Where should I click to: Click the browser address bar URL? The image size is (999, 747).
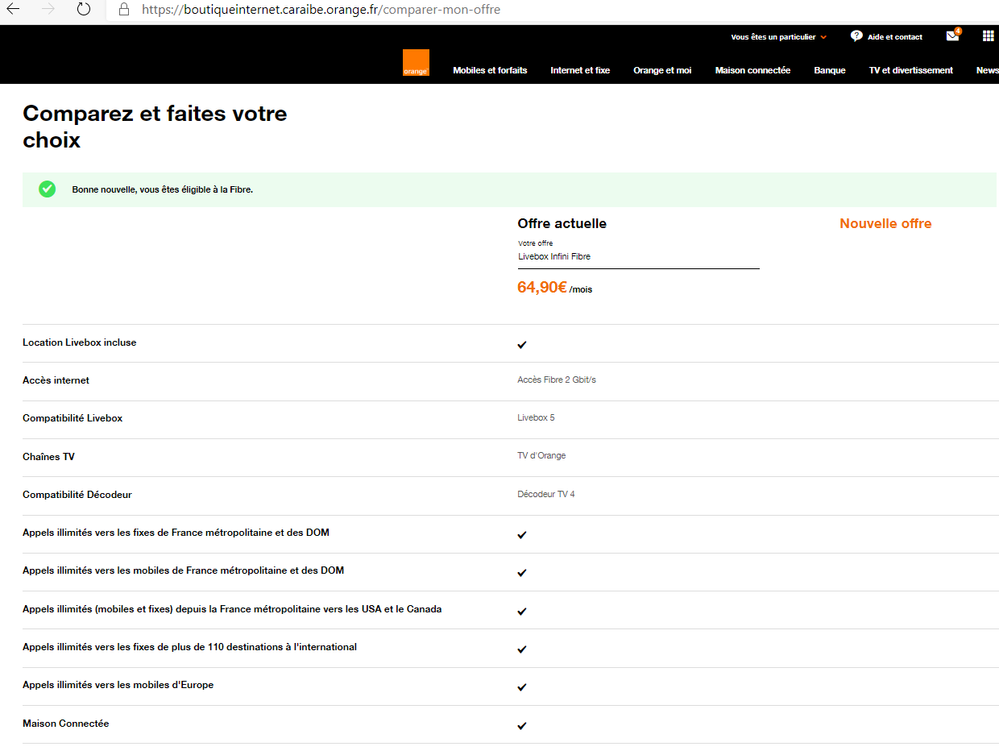[320, 9]
